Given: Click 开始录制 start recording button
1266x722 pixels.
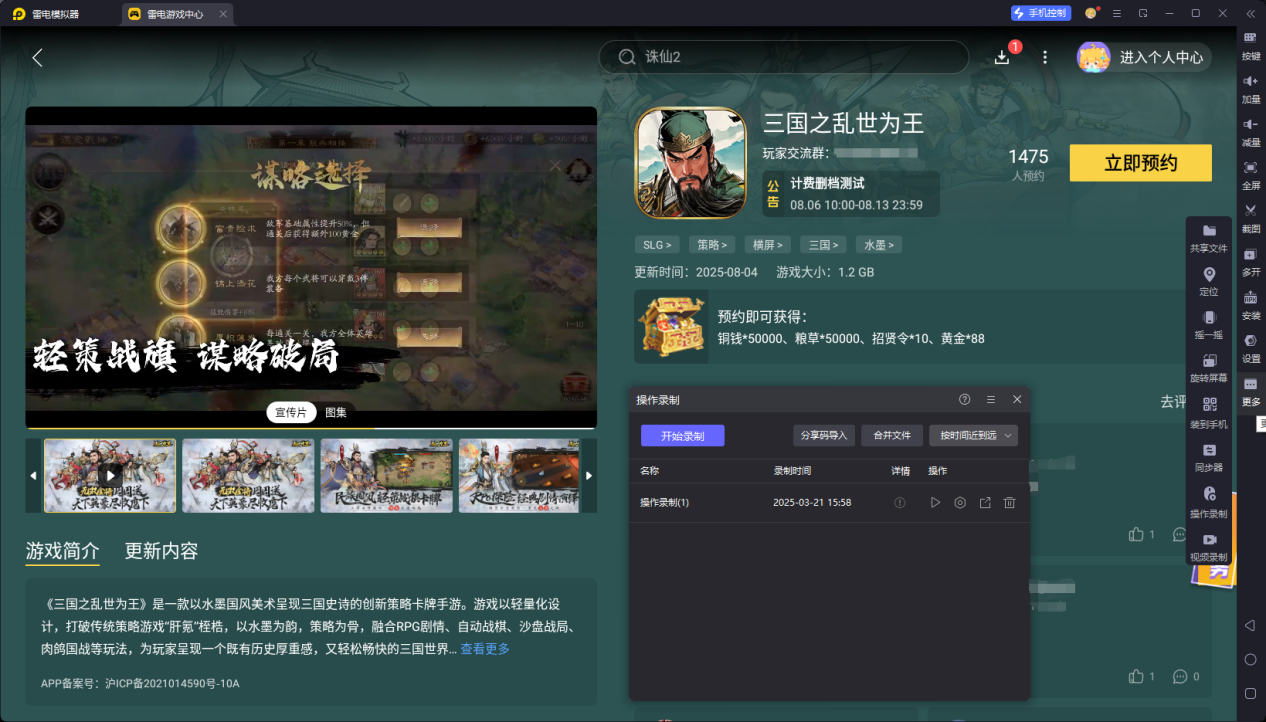Looking at the screenshot, I should click(683, 436).
